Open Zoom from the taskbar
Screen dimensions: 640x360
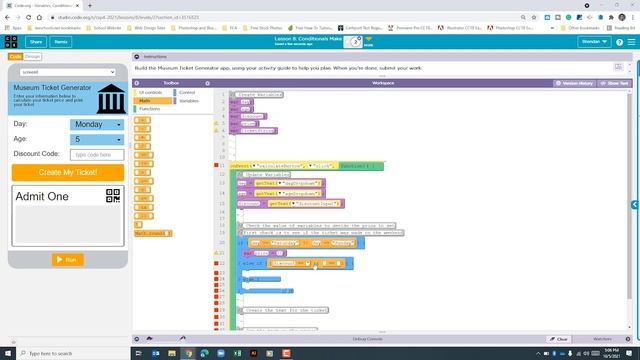[221, 353]
